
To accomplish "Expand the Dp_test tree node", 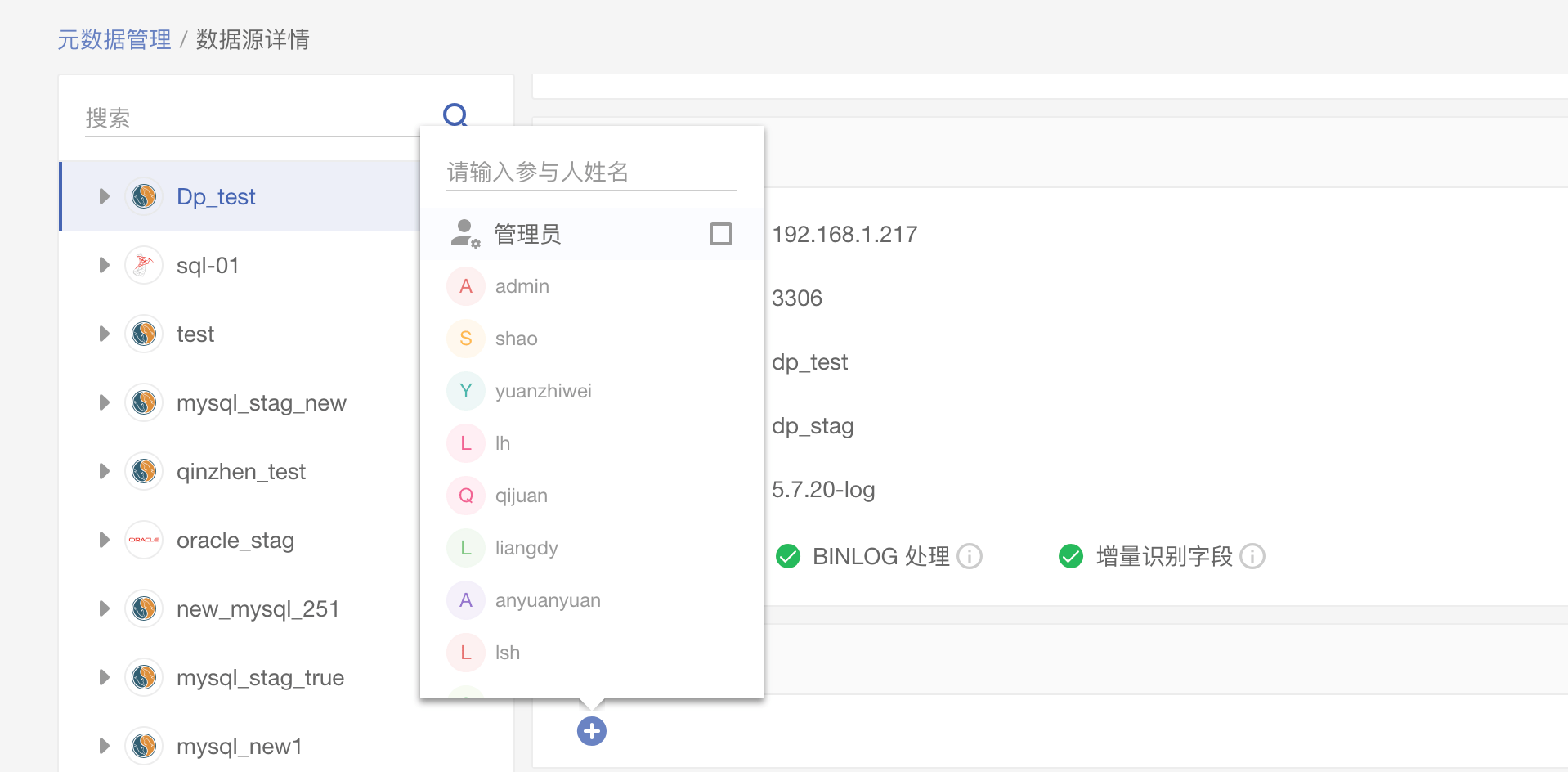I will click(104, 197).
